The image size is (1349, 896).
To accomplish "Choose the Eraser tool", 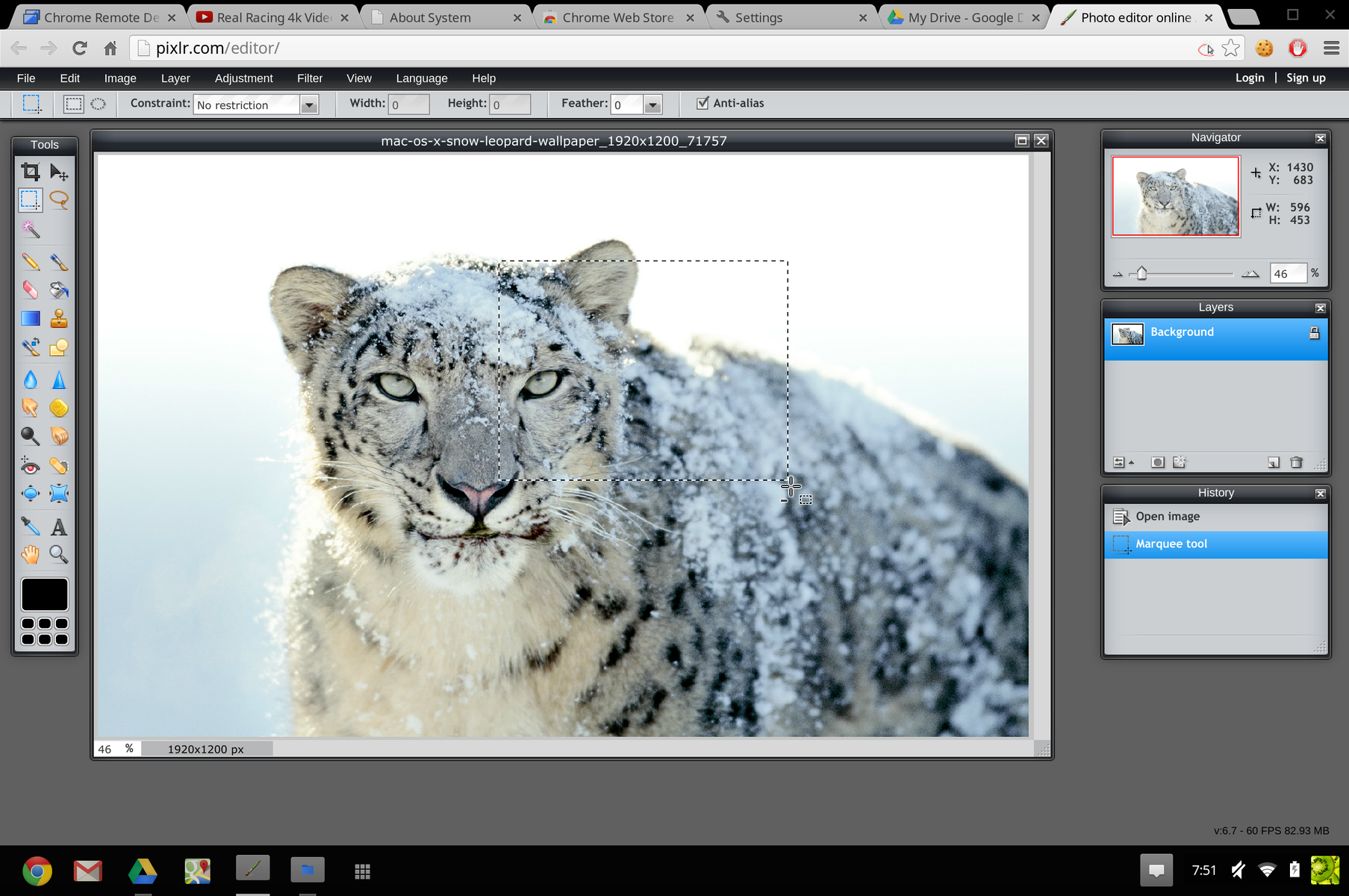I will [30, 290].
